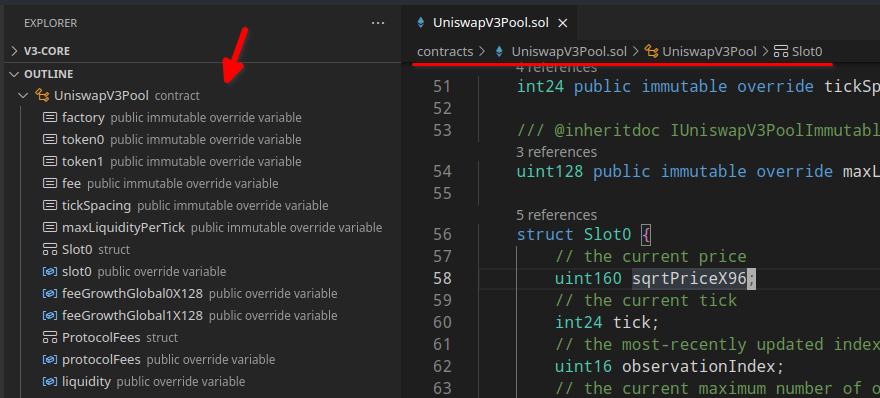Close the UniswapV3Pool.sol tab
Viewport: 880px width, 398px height.
pos(563,23)
